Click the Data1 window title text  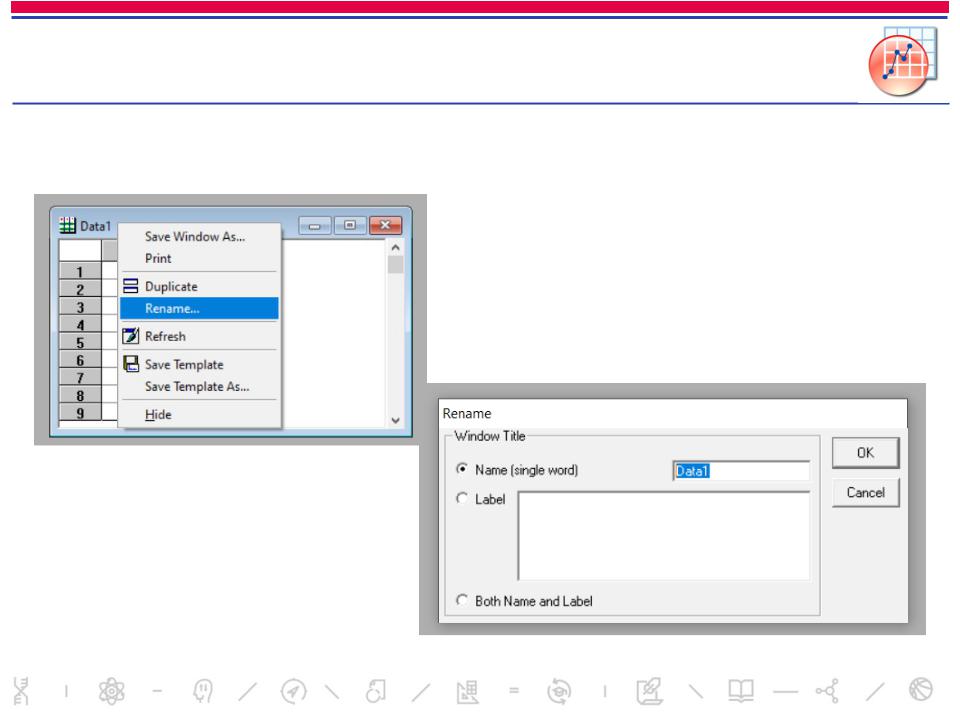coord(96,226)
